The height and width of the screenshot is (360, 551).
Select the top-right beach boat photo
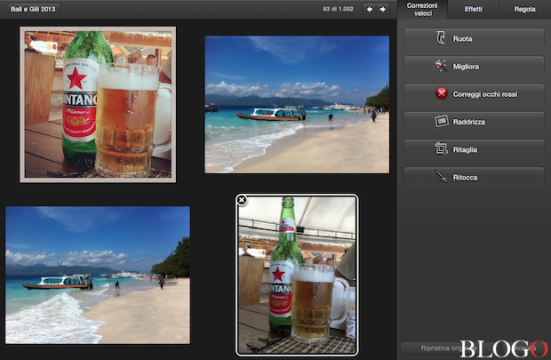coord(297,104)
